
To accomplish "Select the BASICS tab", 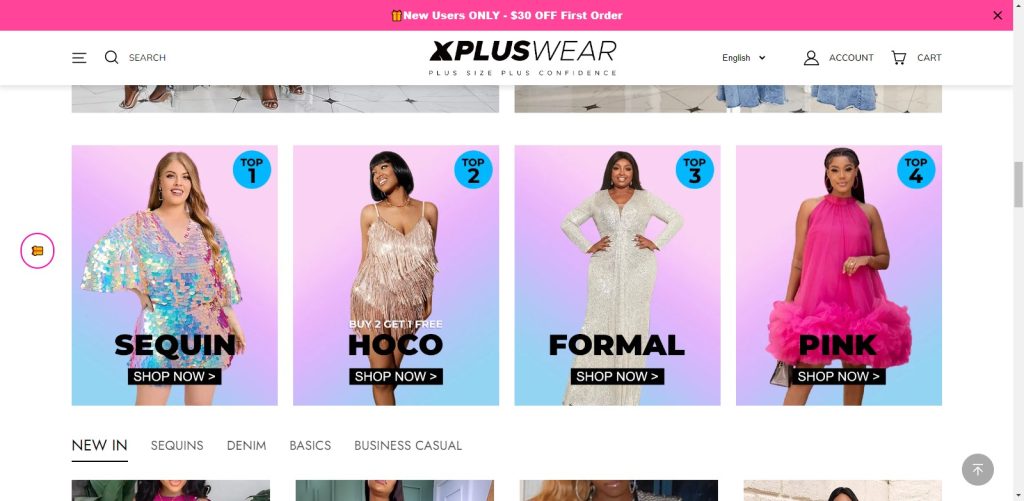I will (x=310, y=445).
